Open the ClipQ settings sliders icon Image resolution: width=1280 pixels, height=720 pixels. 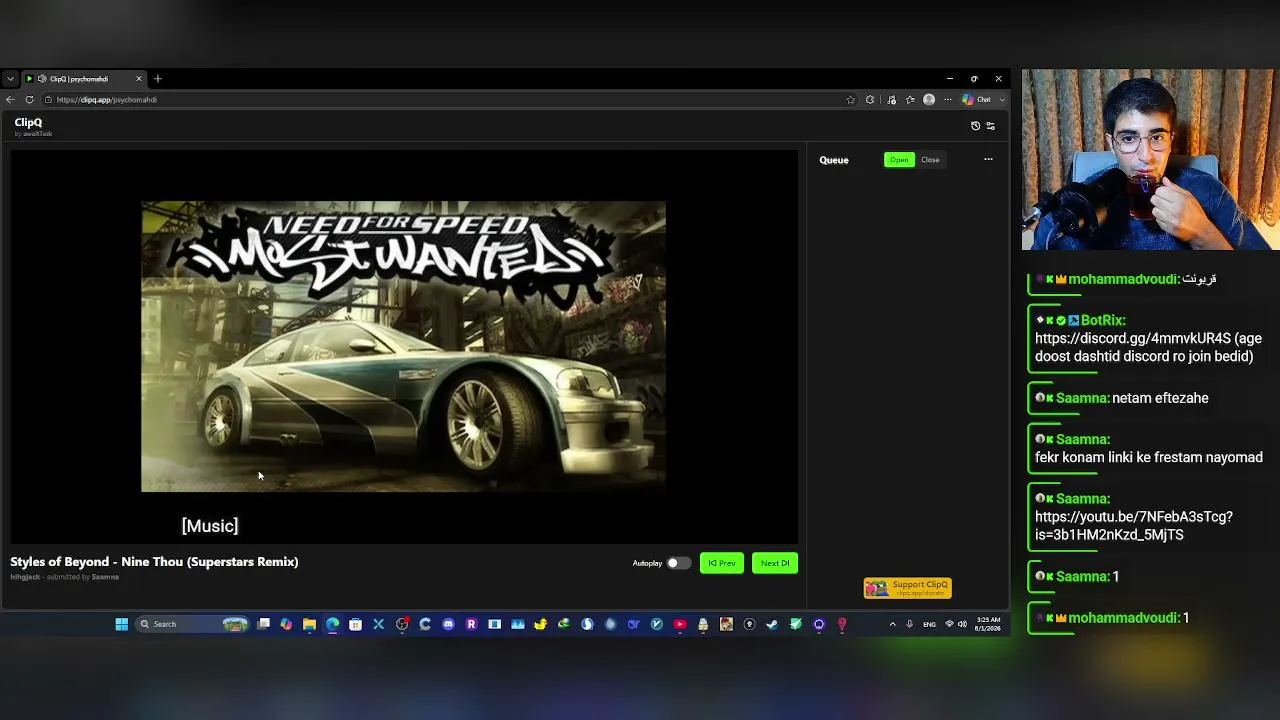point(990,126)
